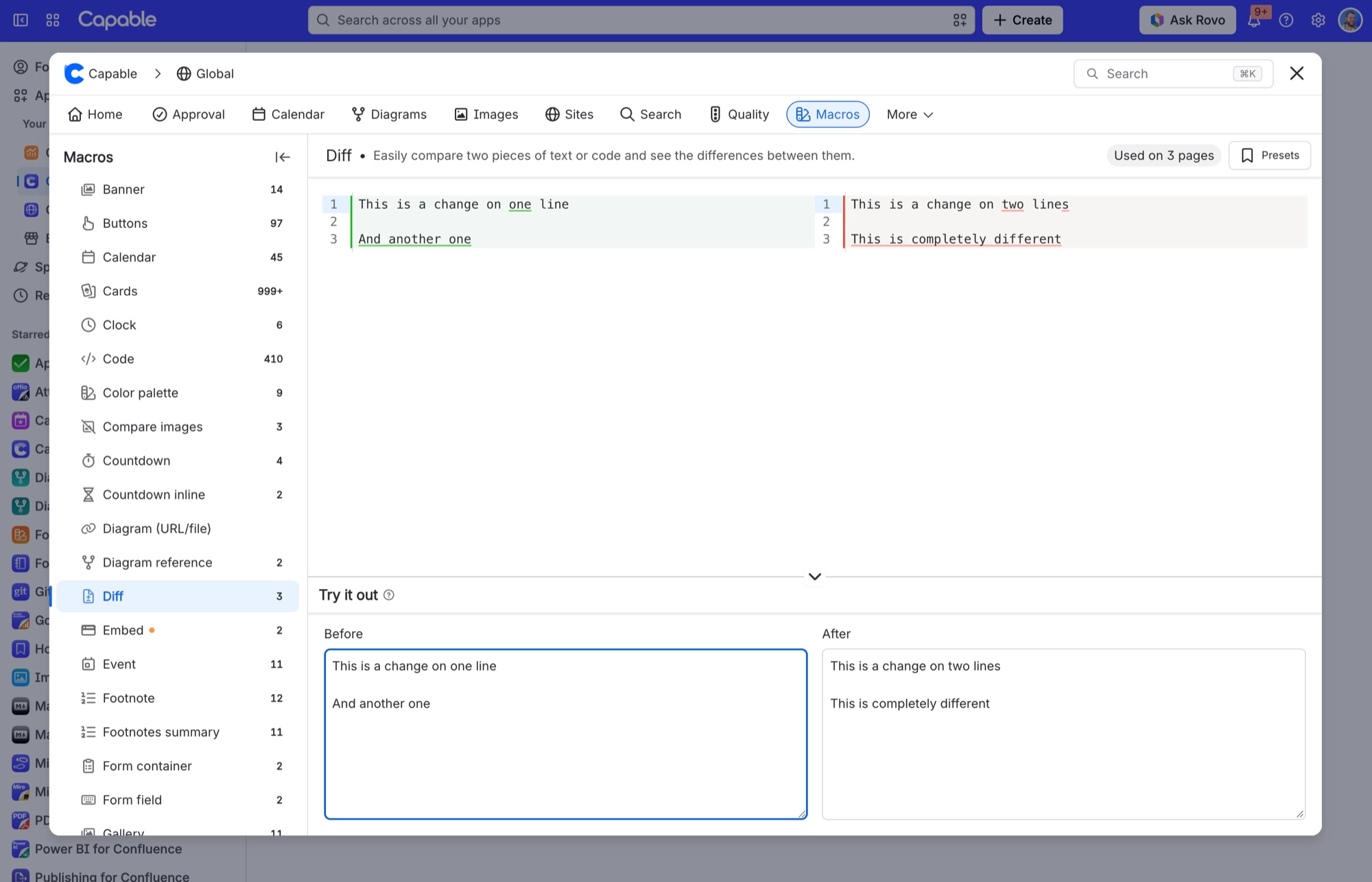Open the Diagram (URL/file) macro
Screen dimensions: 1372x882
pyautogui.click(x=178, y=529)
